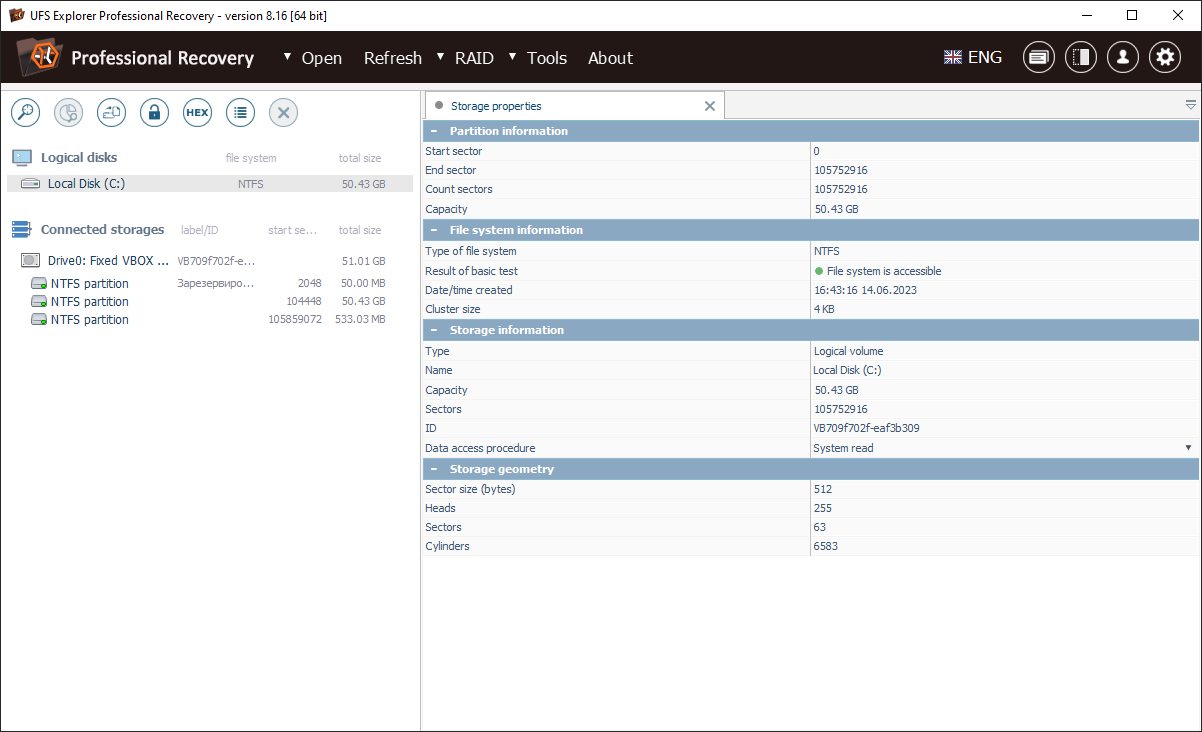Click the Refresh button

(392, 58)
